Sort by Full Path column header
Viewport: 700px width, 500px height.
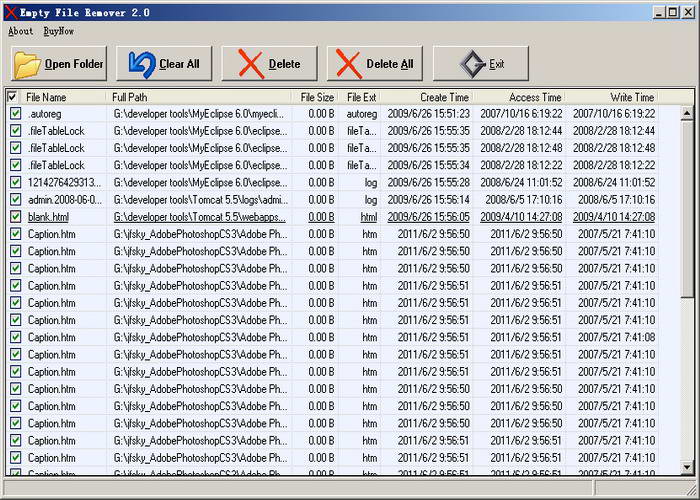coord(199,97)
